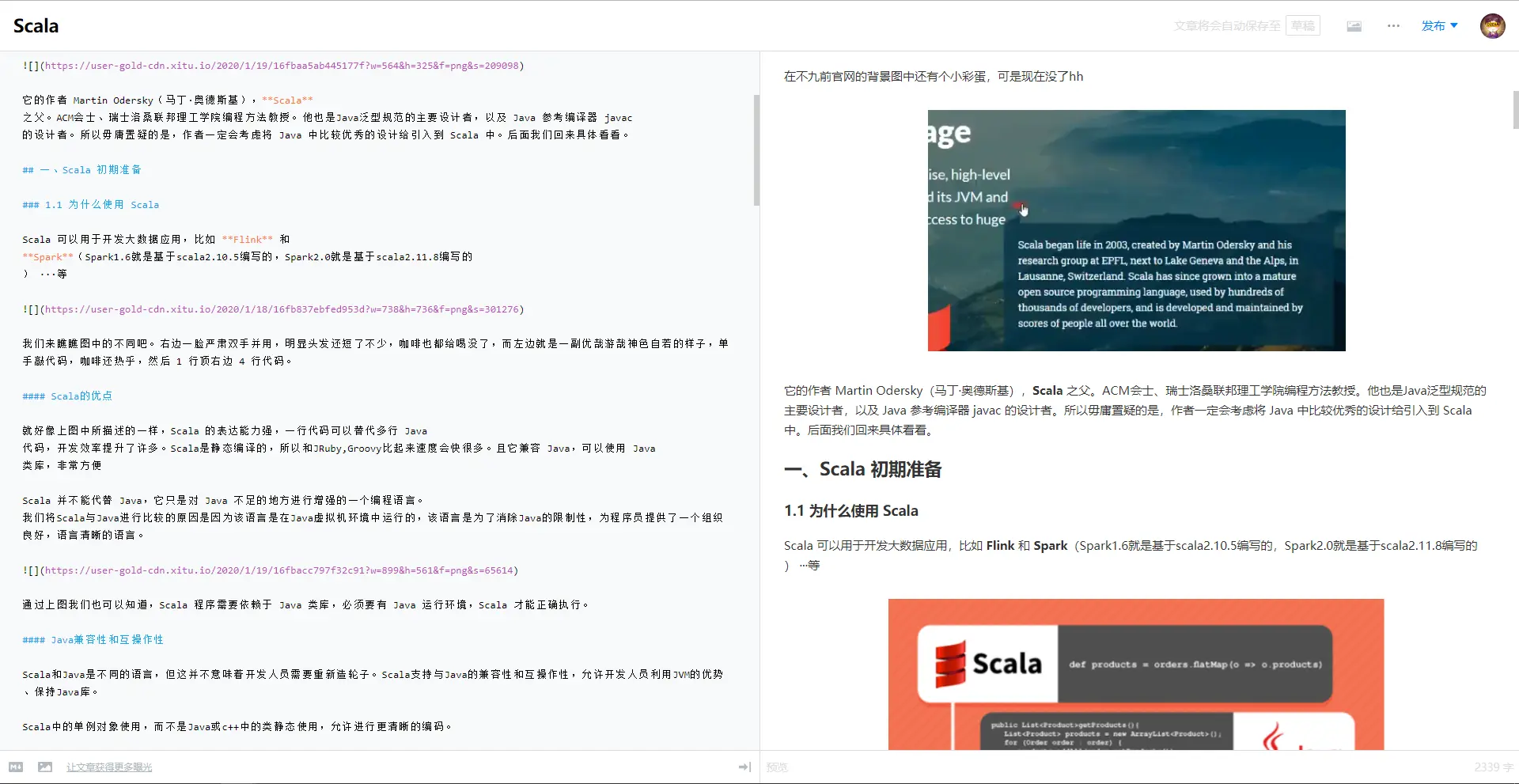Click the '### 1.1 为什么使用 Scala' markdown line

(91, 205)
